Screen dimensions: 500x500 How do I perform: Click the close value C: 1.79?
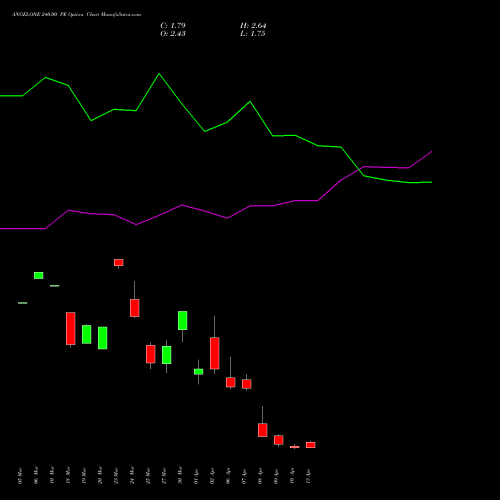coord(173,25)
